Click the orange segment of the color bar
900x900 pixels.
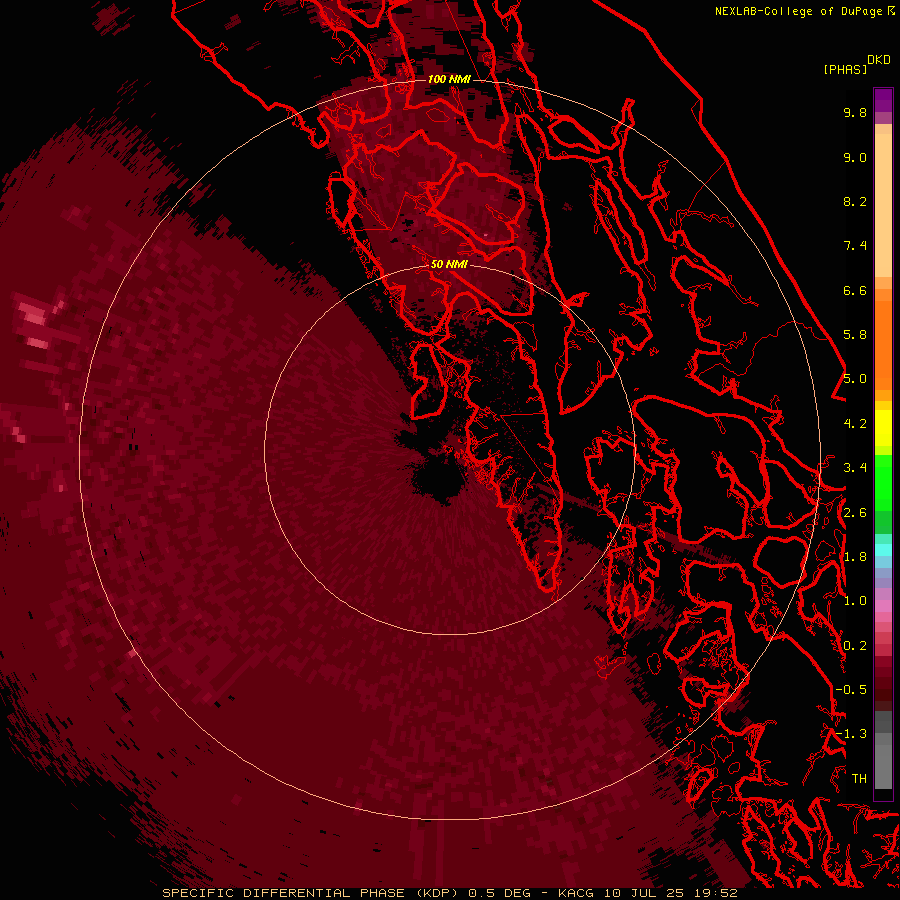pyautogui.click(x=883, y=344)
